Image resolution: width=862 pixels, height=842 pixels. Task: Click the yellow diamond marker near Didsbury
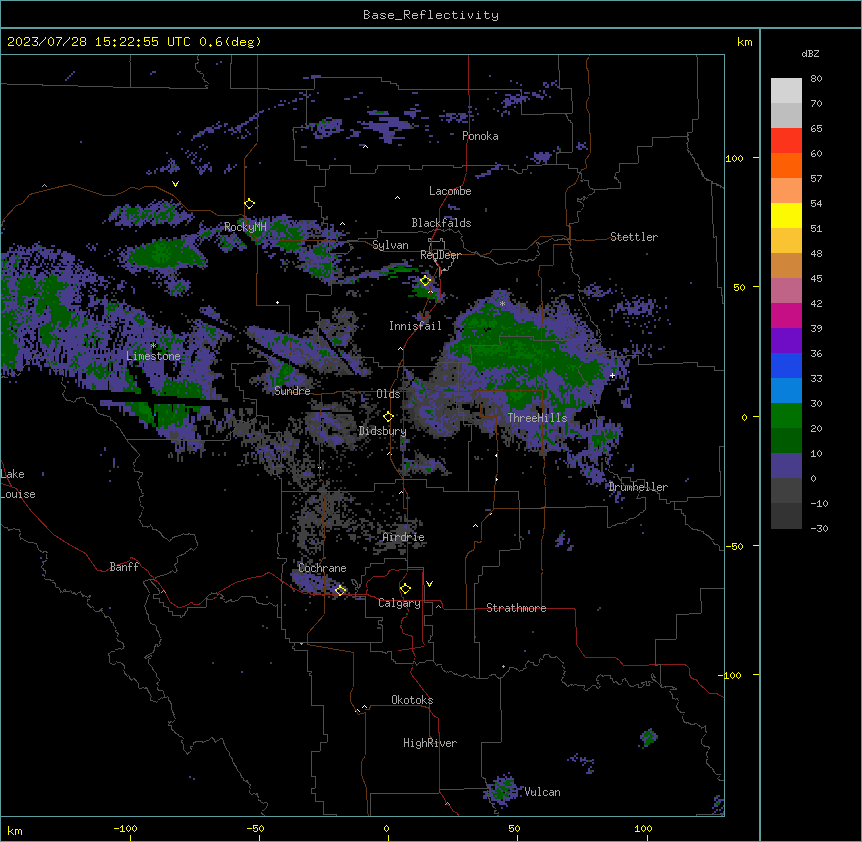(x=388, y=417)
